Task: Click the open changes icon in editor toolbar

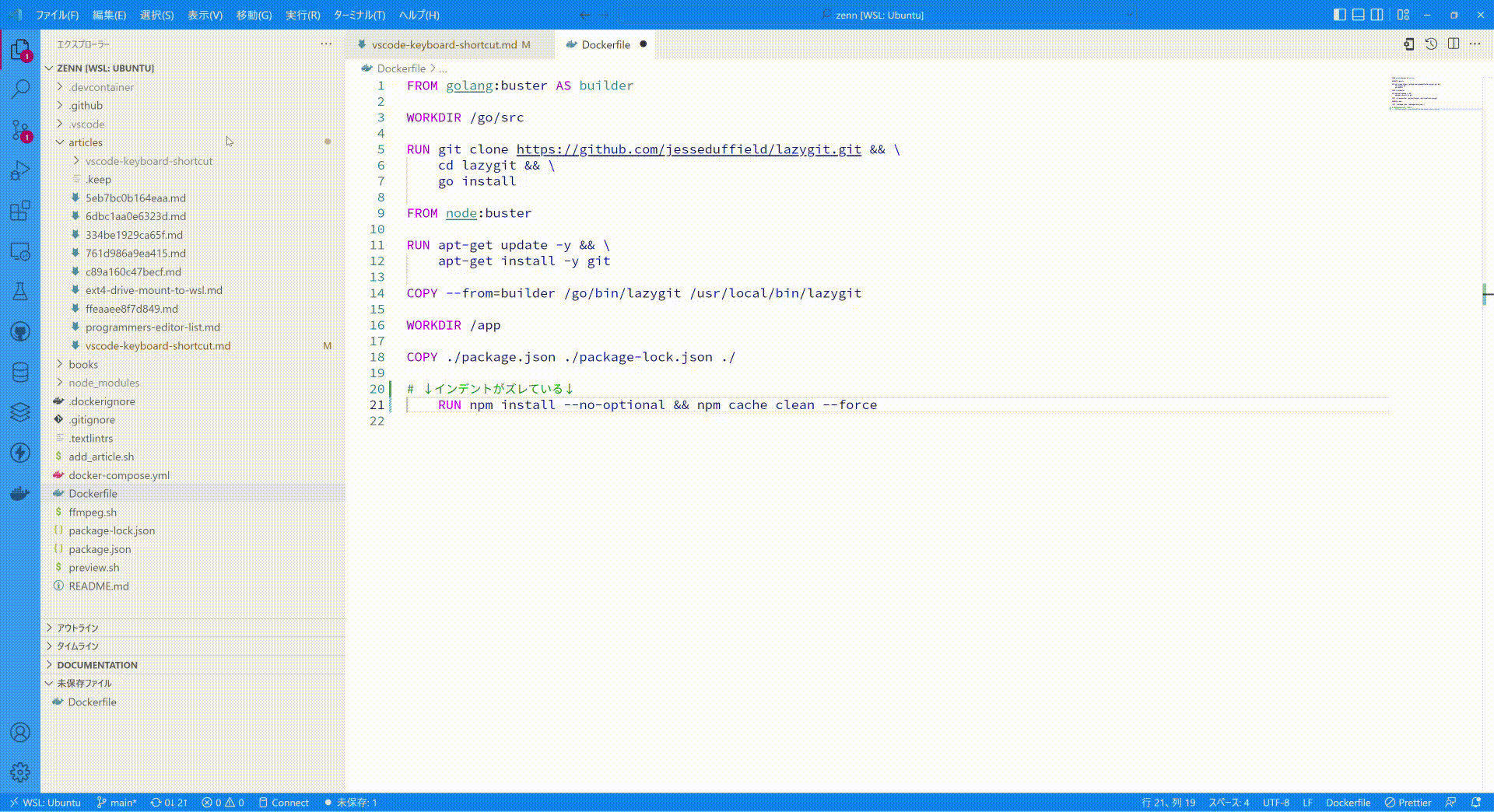Action: pyautogui.click(x=1408, y=44)
